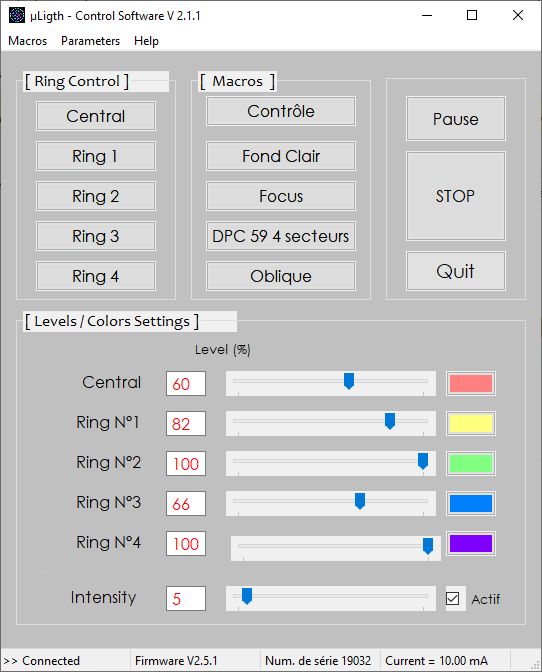Select the purple Ring N°4 color swatch
The width and height of the screenshot is (542, 672).
[x=470, y=543]
